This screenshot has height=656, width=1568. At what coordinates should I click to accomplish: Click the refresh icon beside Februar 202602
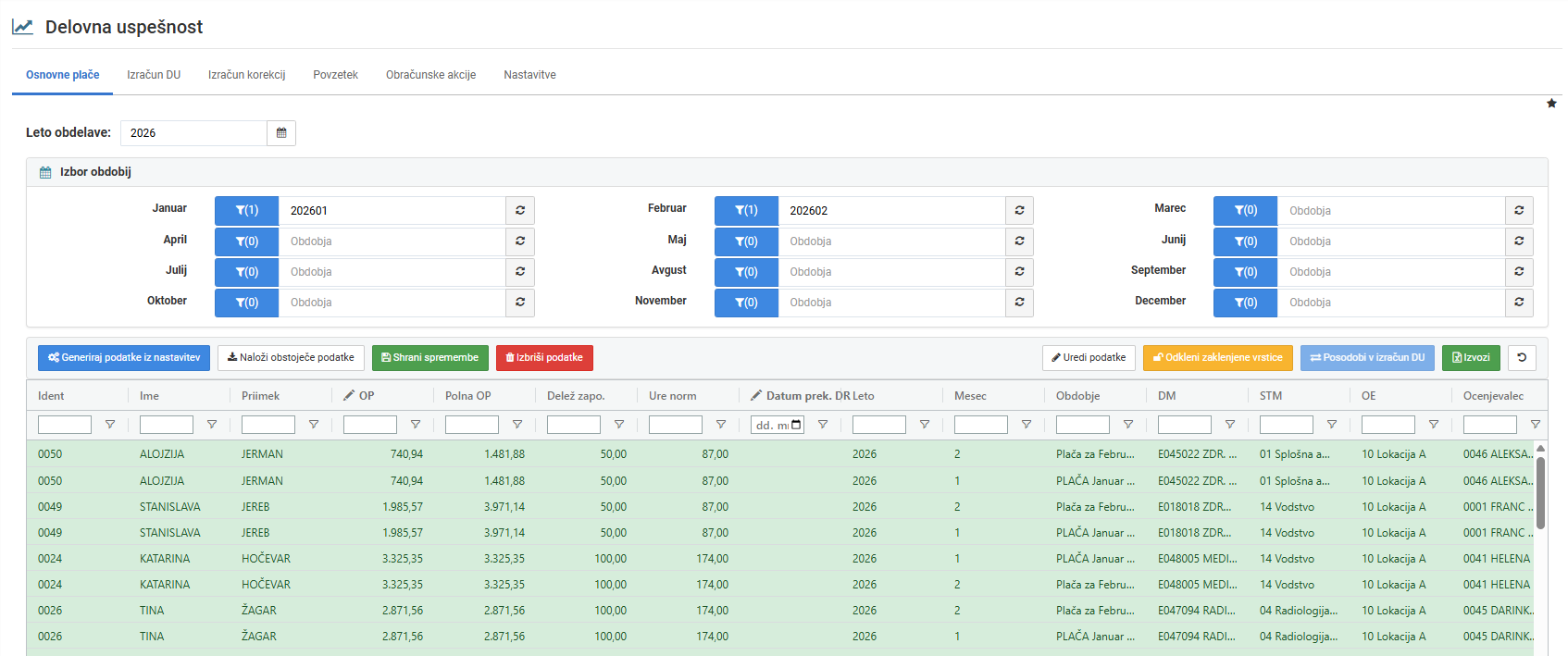click(1019, 211)
